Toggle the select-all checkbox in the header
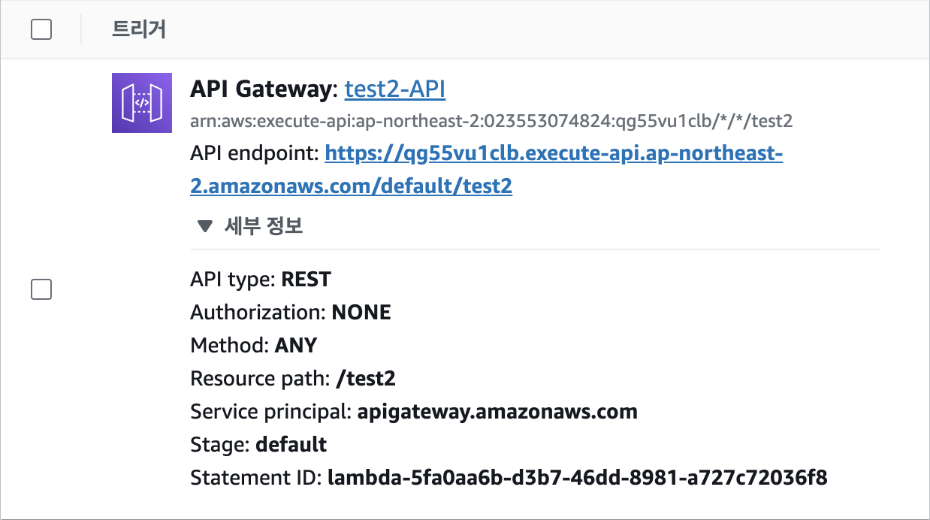 42,29
